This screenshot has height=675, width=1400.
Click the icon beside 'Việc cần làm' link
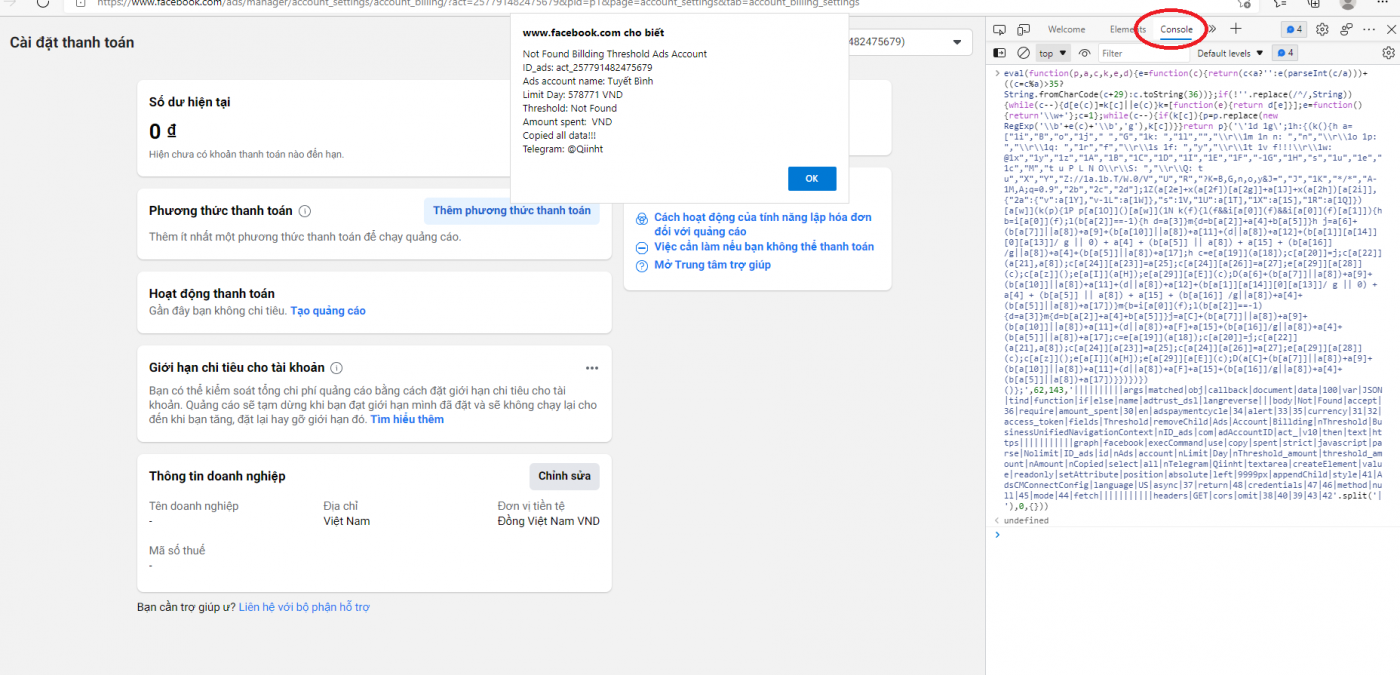pyautogui.click(x=643, y=246)
